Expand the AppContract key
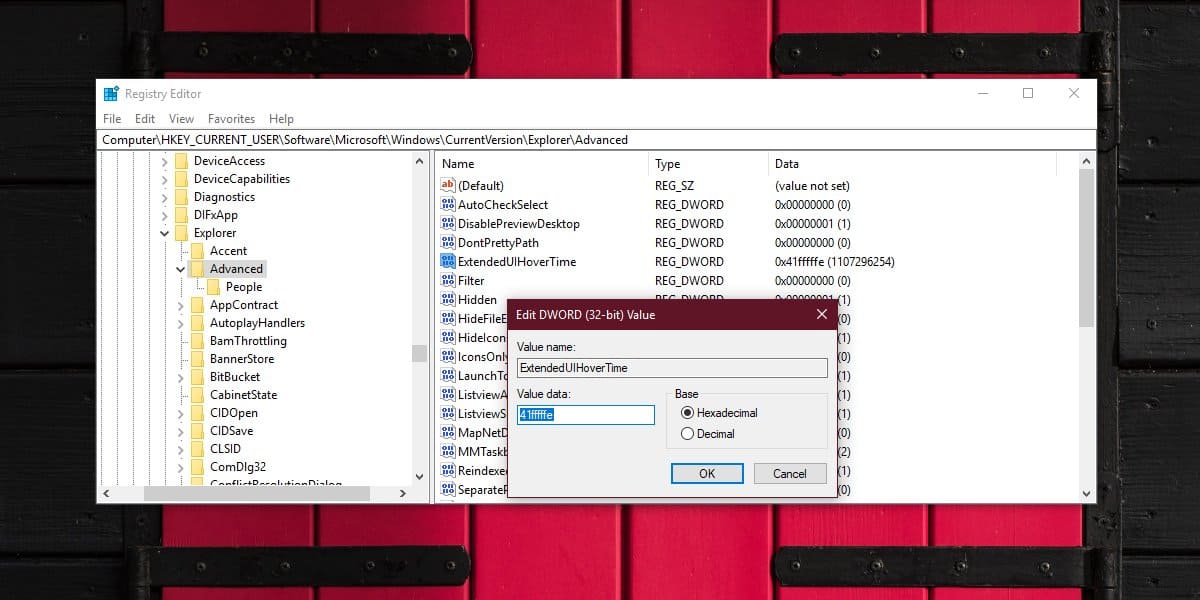 tap(181, 305)
